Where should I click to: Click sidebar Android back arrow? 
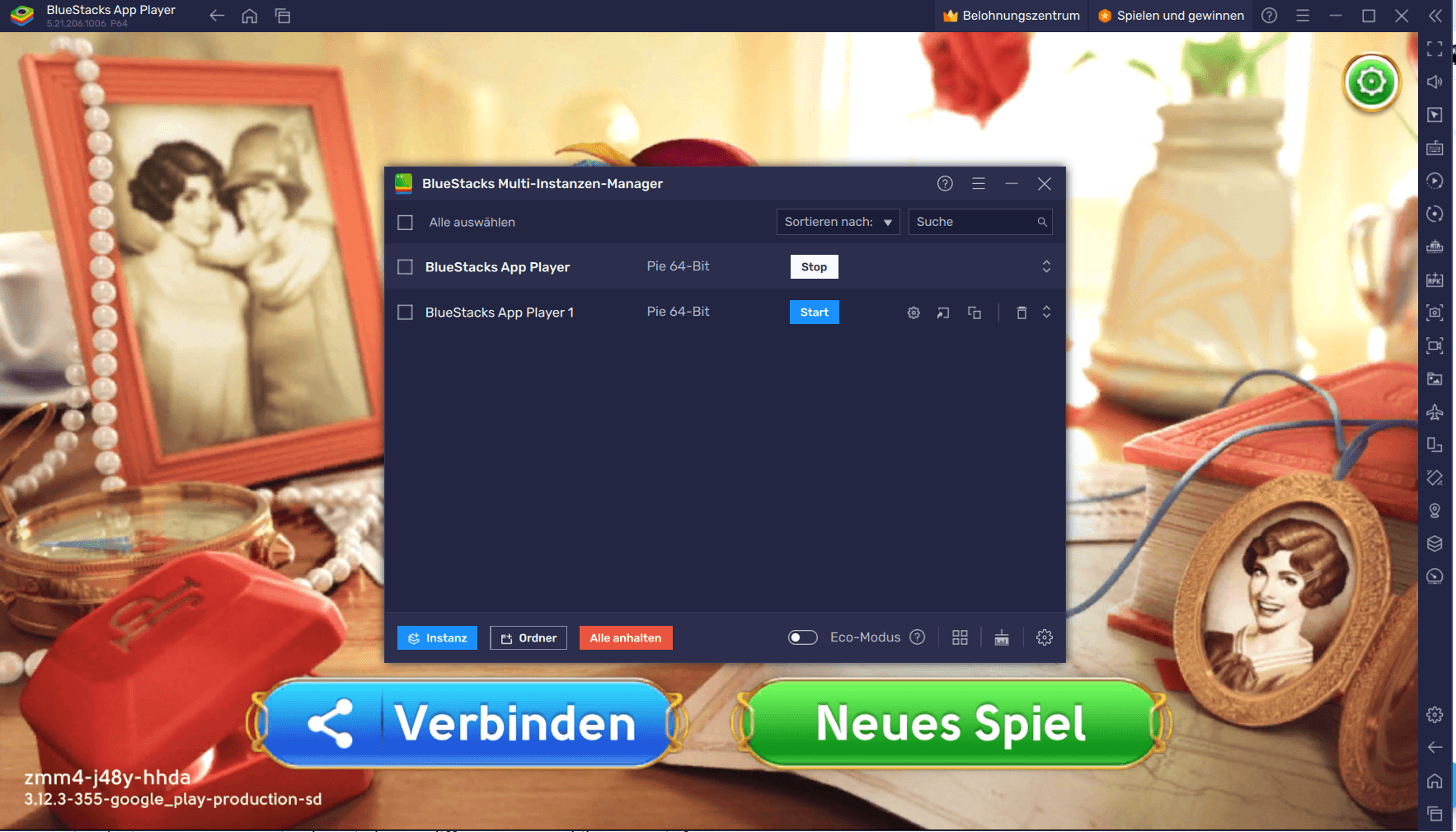[1435, 747]
